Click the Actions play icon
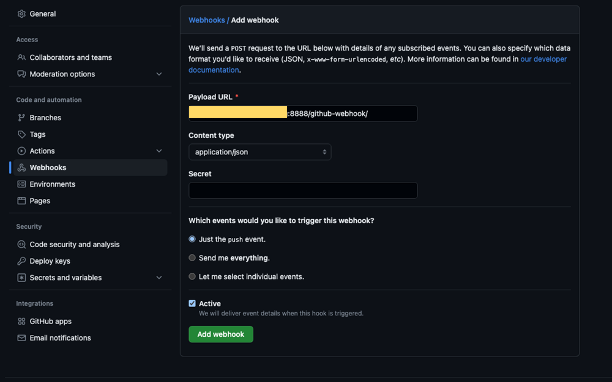This screenshot has width=612, height=382. tap(21, 151)
